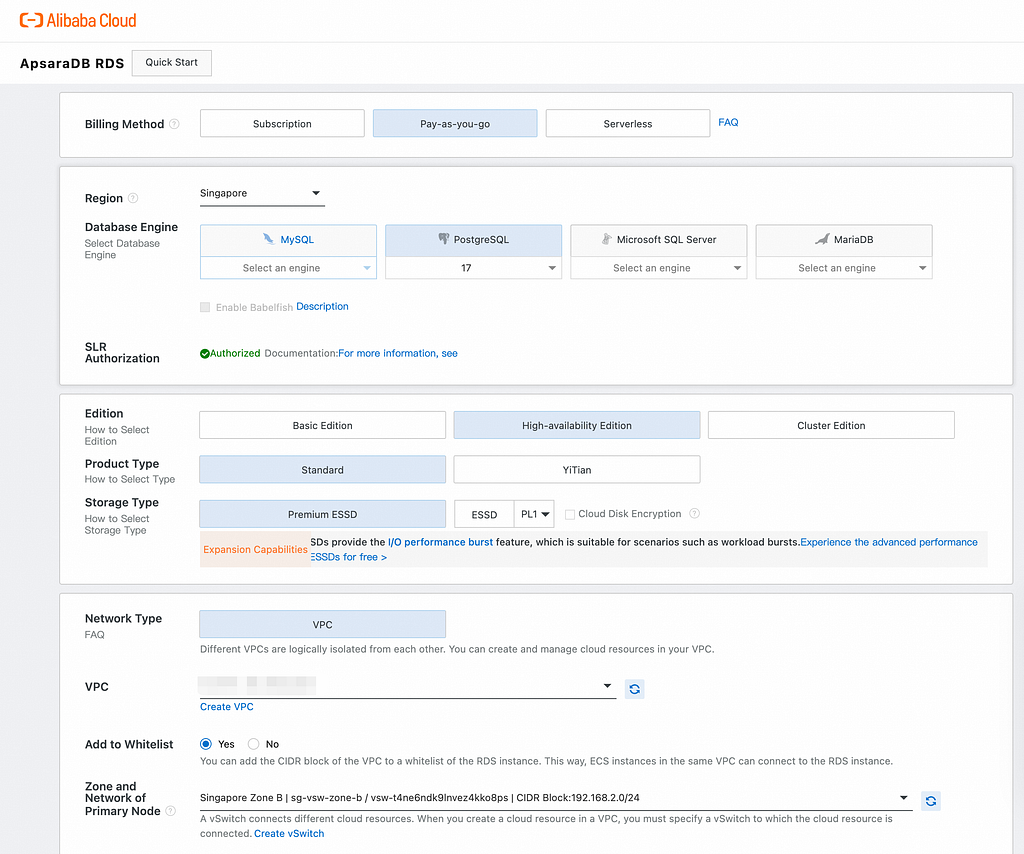Select PostgreSQL database engine
Image resolution: width=1024 pixels, height=854 pixels.
click(x=473, y=240)
